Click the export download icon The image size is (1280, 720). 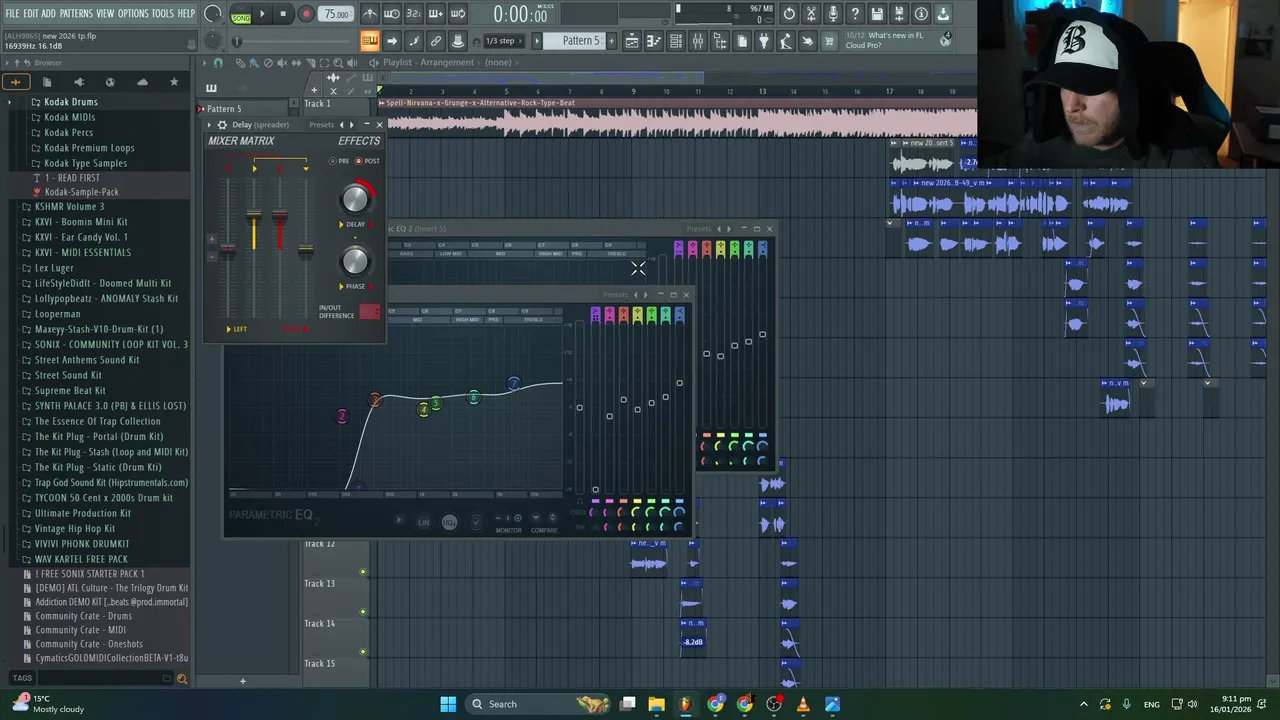[943, 14]
